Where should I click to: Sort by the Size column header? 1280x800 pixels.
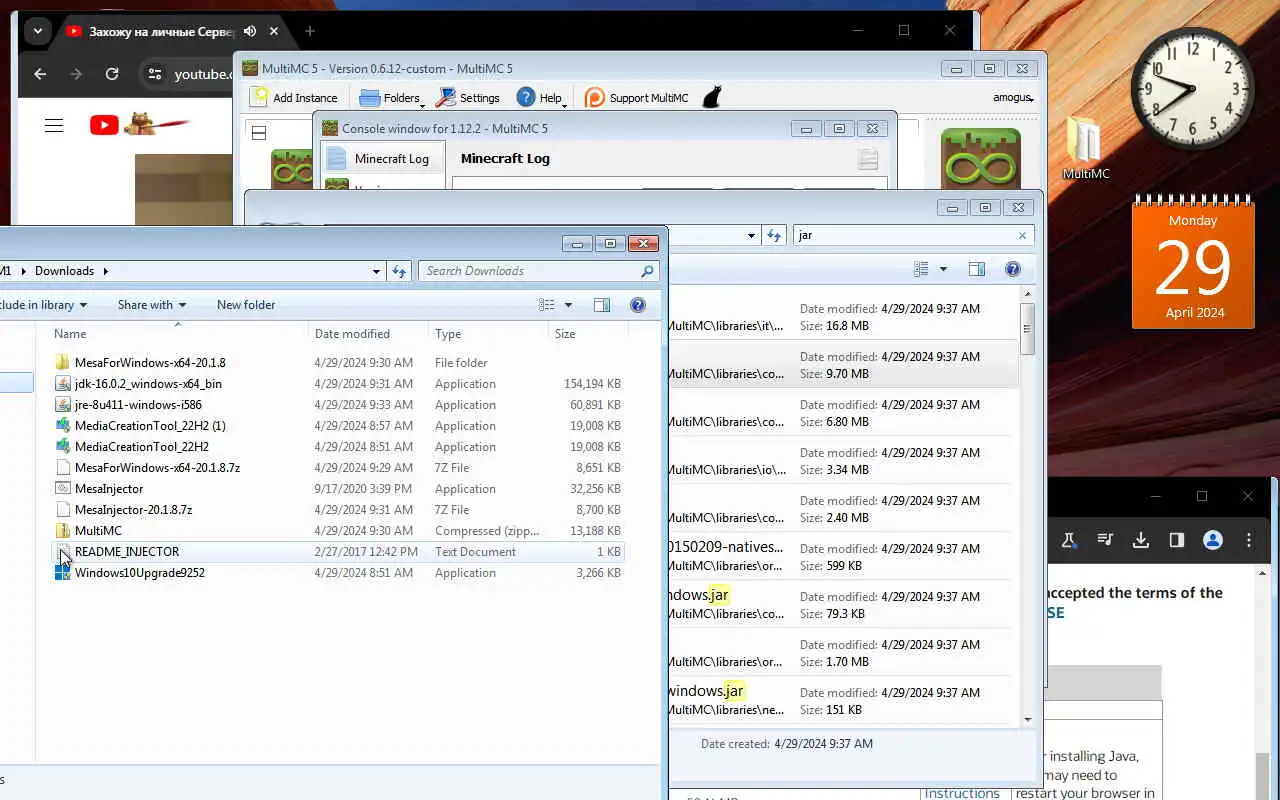point(590,334)
